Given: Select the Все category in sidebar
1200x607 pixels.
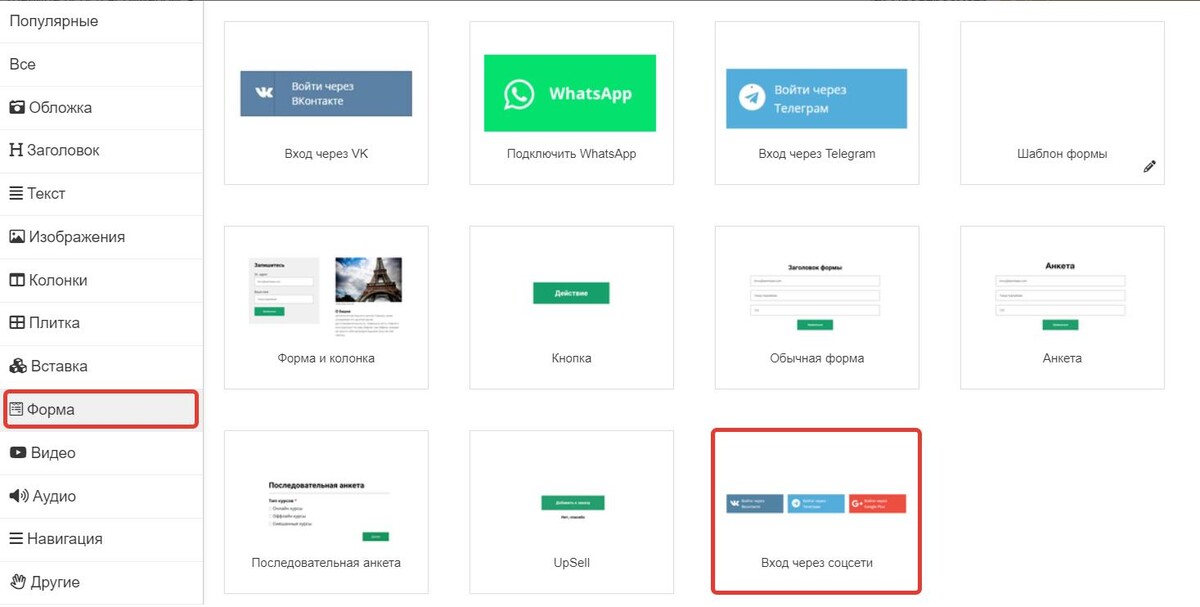Looking at the screenshot, I should pos(100,64).
